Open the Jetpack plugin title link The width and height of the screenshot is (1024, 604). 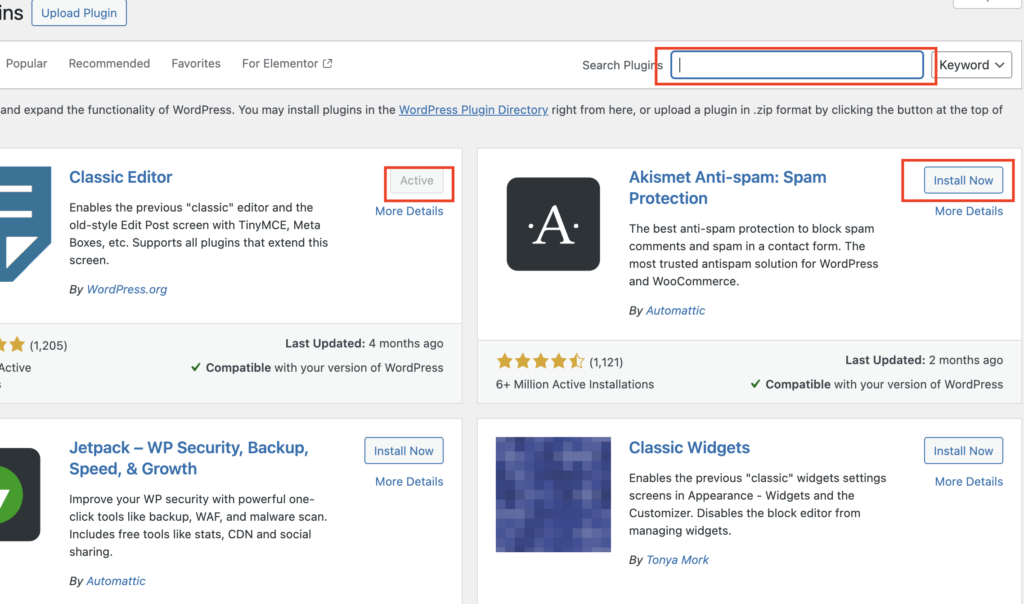[189, 458]
